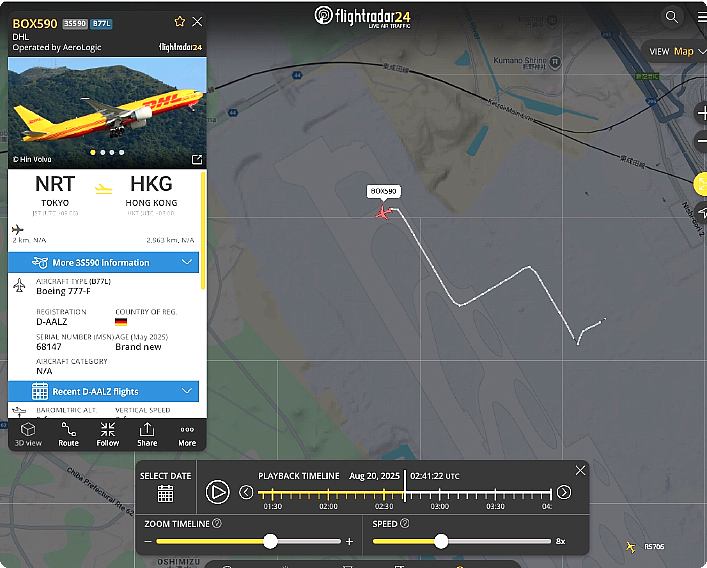Open the More options menu
The image size is (707, 568).
[x=187, y=435]
